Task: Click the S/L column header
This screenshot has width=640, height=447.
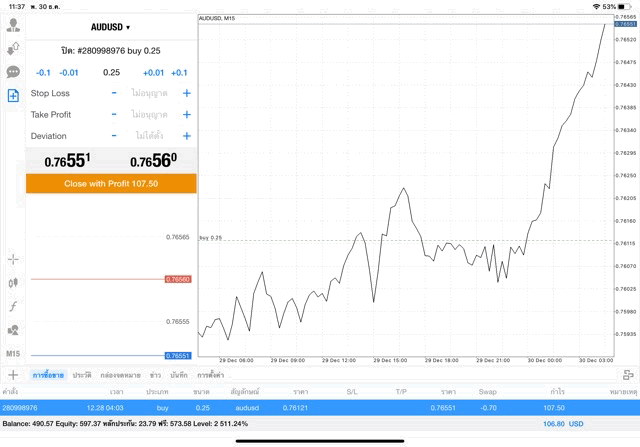Action: [x=352, y=391]
